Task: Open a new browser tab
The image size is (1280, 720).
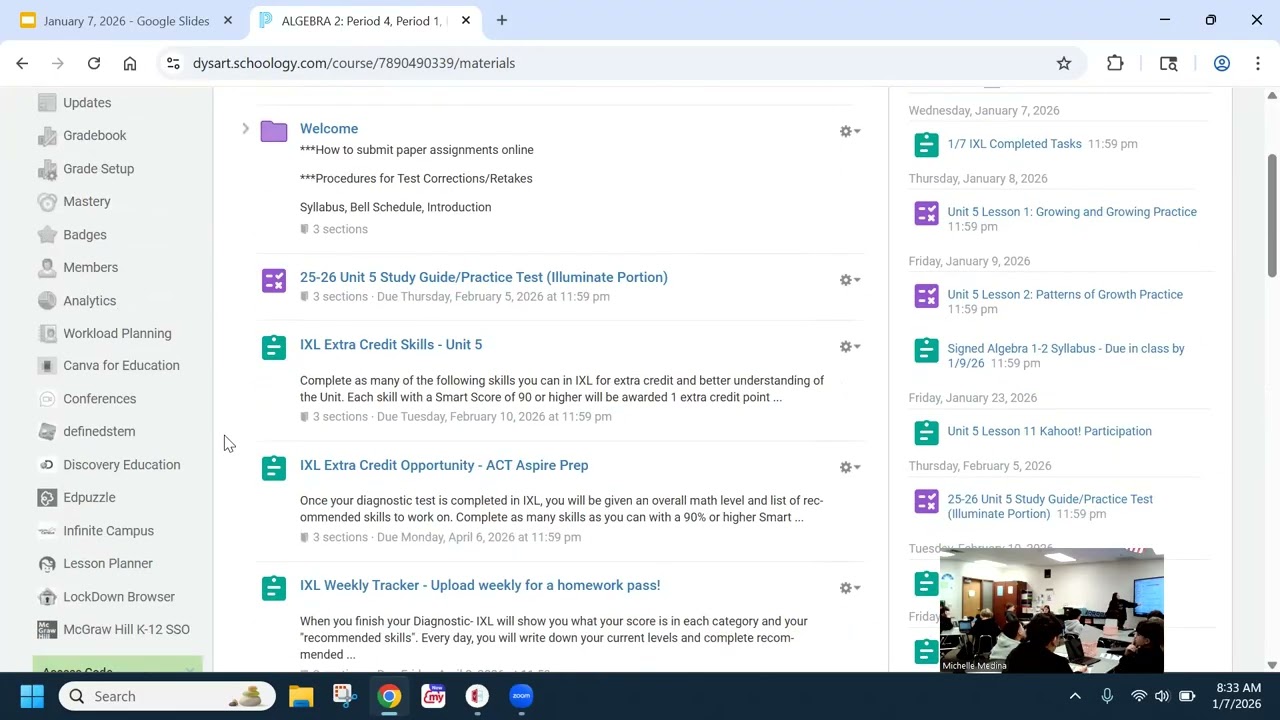Action: pos(502,20)
